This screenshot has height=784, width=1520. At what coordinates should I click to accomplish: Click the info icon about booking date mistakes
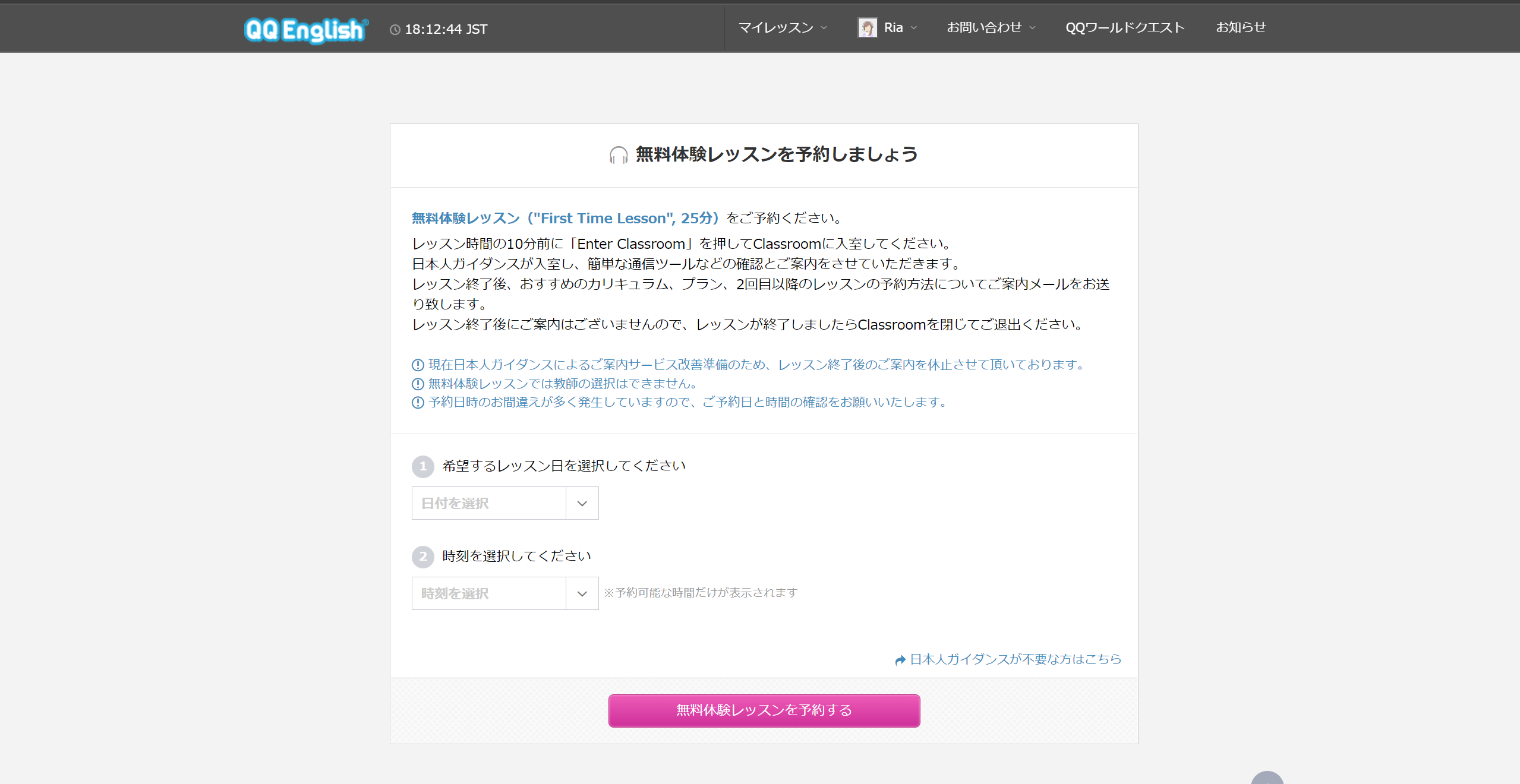click(417, 403)
